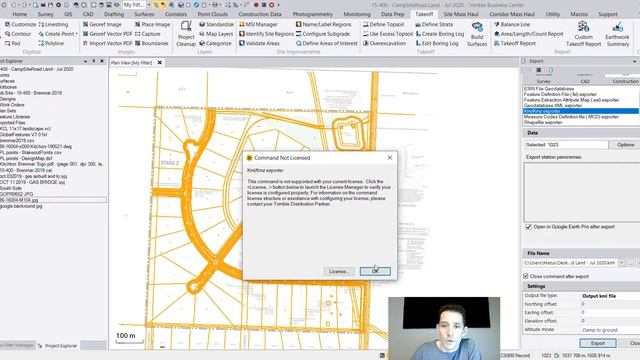Open the File Name path dropdown
The height and width of the screenshot is (360, 640).
coord(621,263)
